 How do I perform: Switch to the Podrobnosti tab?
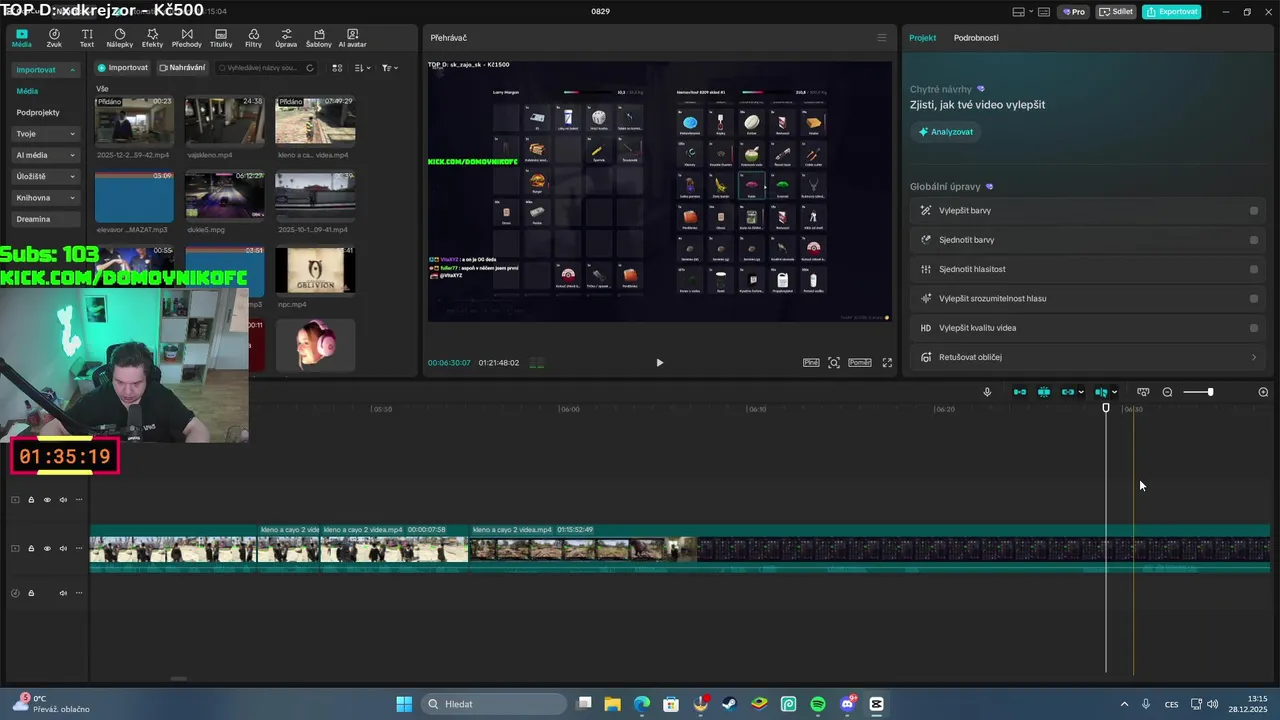tap(976, 38)
